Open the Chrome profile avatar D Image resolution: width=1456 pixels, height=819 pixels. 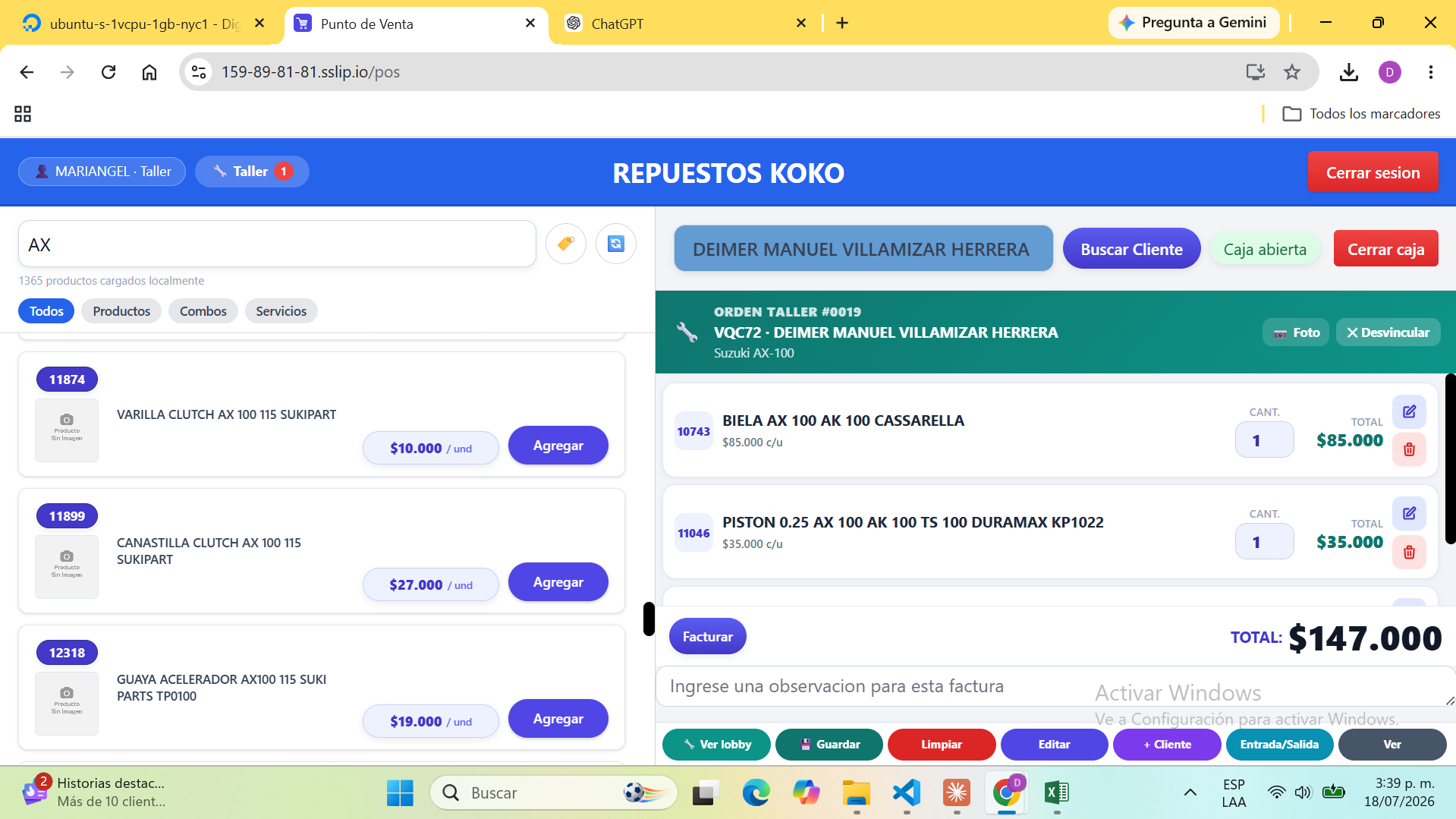1389,72
